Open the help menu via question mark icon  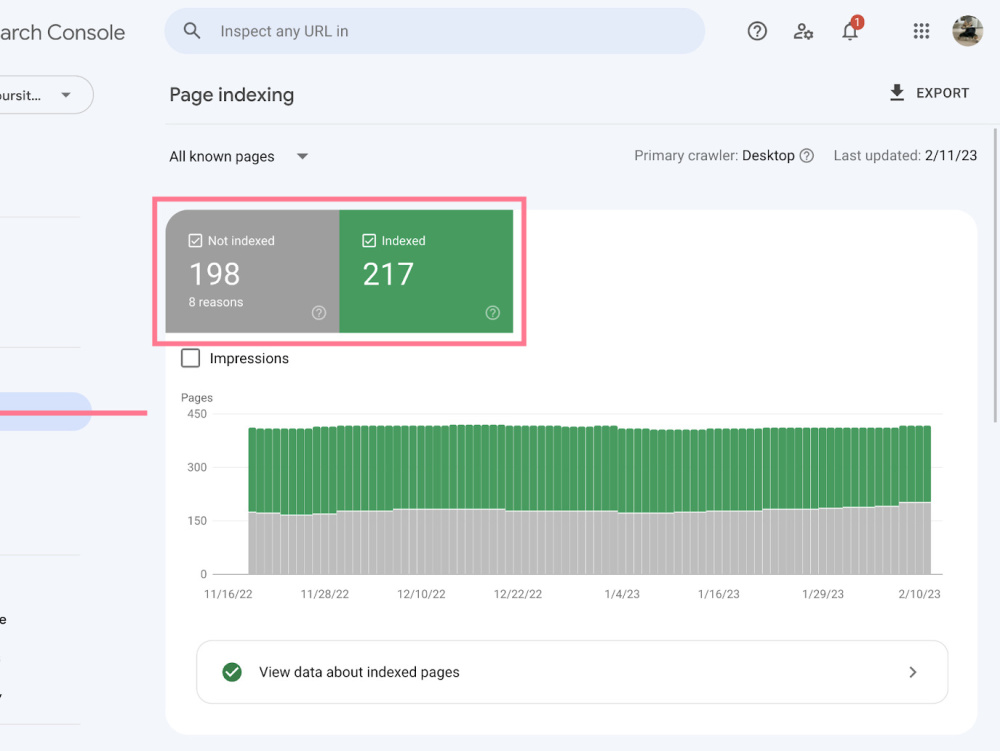coord(757,31)
